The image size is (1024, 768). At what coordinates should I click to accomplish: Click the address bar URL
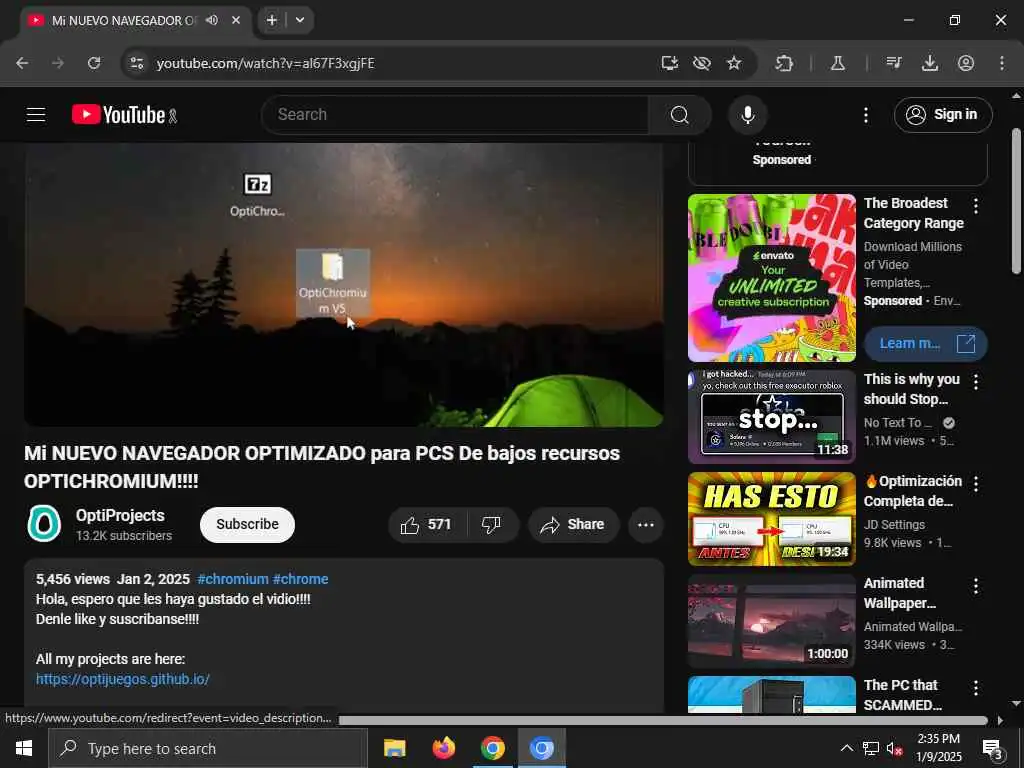pos(266,63)
